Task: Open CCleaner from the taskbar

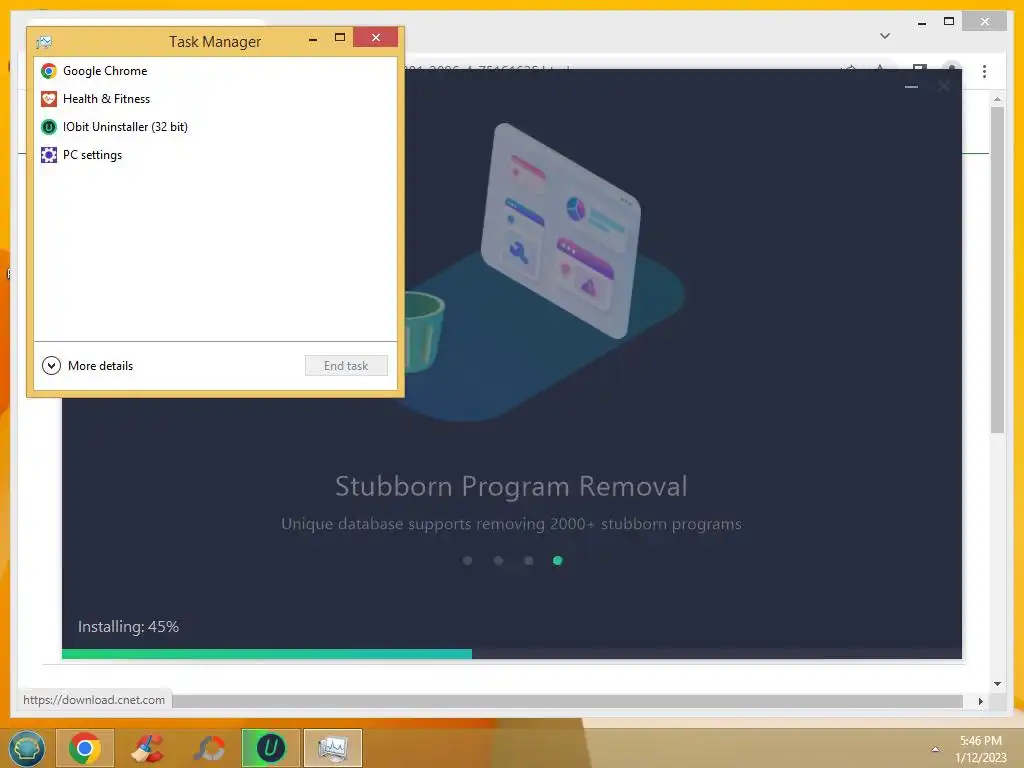Action: [x=148, y=748]
